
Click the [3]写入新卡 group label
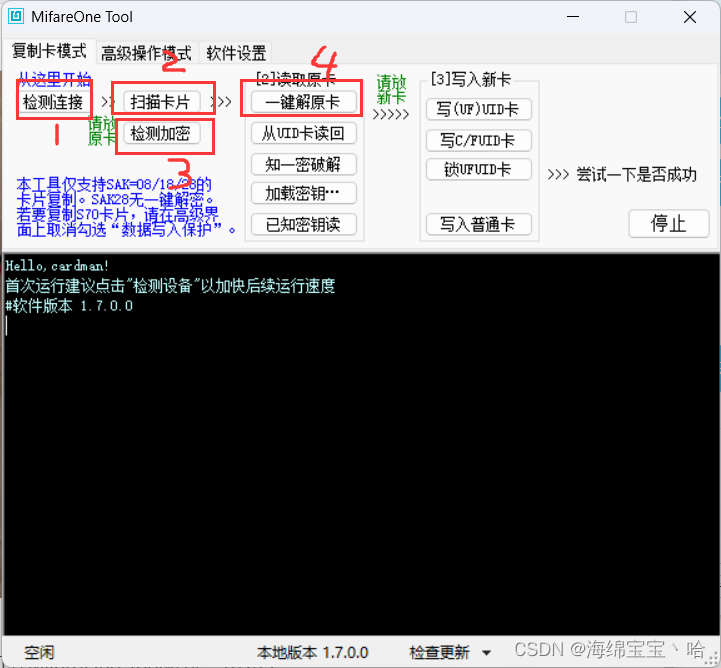(470, 79)
